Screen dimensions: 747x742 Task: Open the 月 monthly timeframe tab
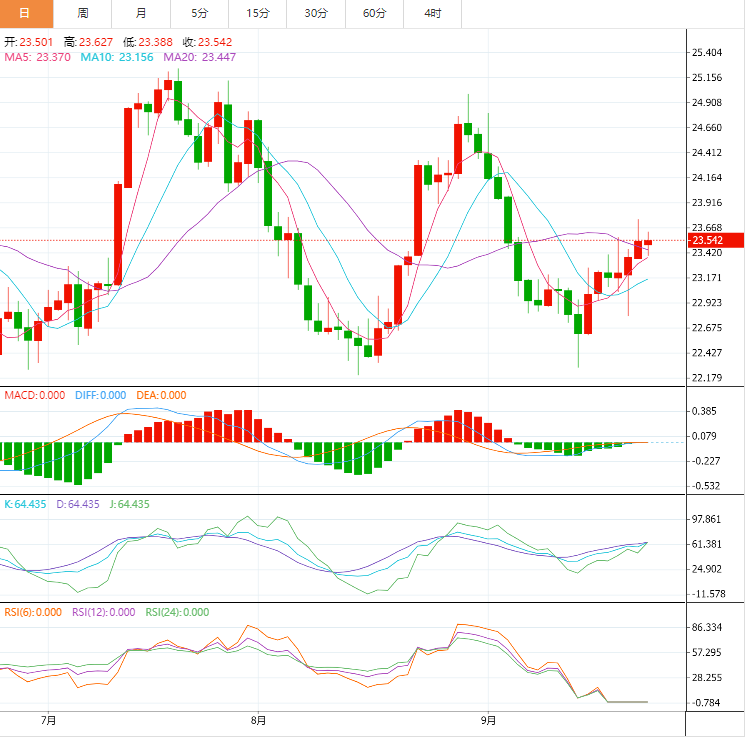(x=140, y=13)
